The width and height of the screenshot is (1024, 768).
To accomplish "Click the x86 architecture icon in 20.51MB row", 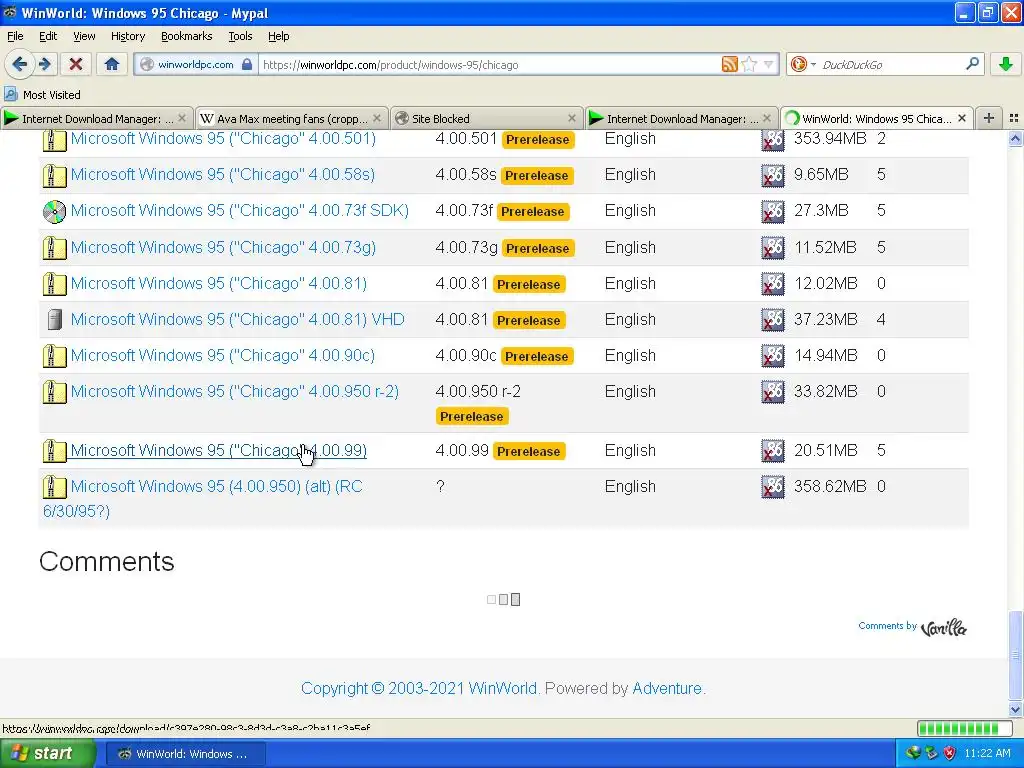I will [773, 451].
